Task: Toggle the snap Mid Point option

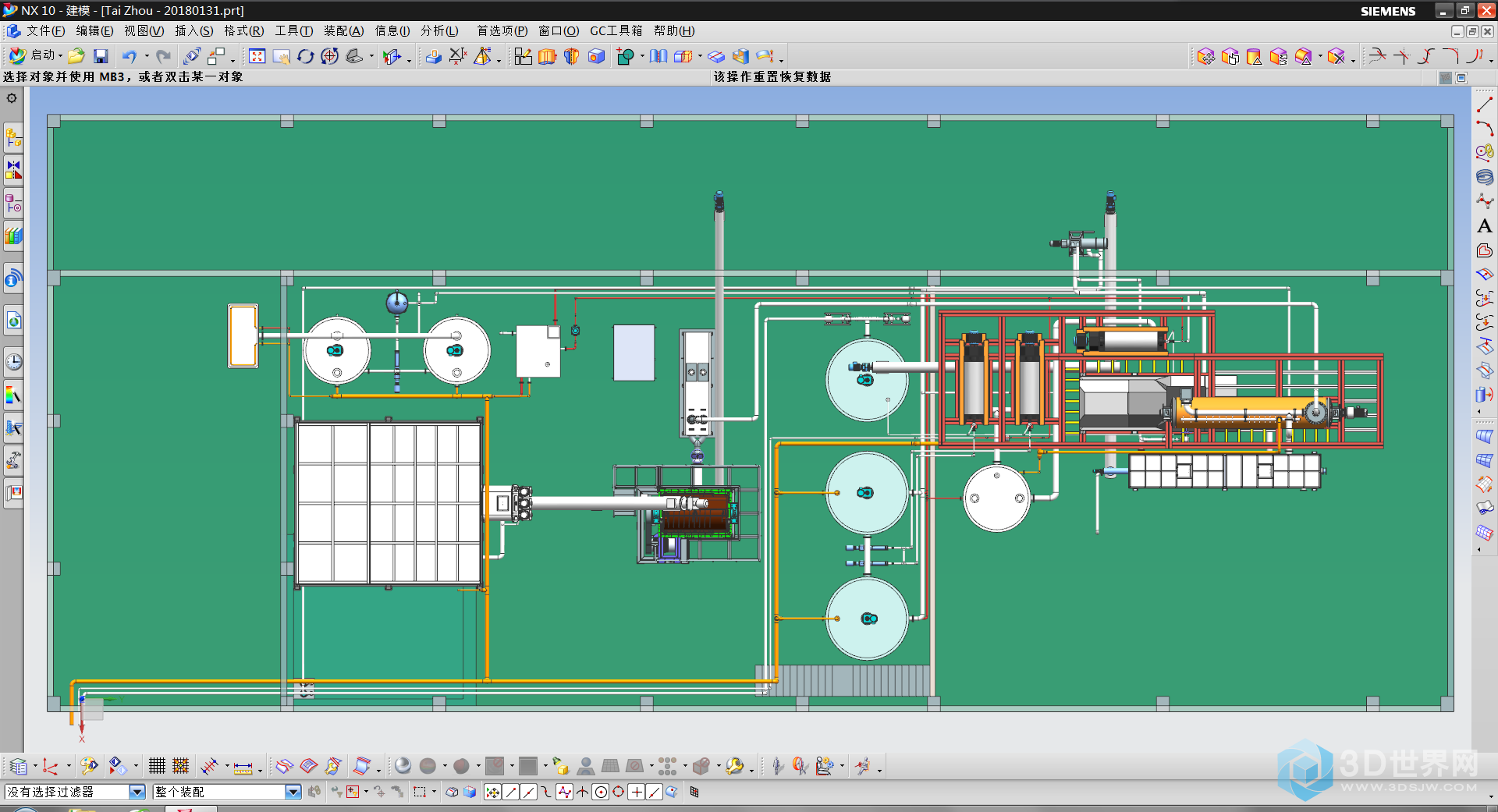Action: coord(529,792)
